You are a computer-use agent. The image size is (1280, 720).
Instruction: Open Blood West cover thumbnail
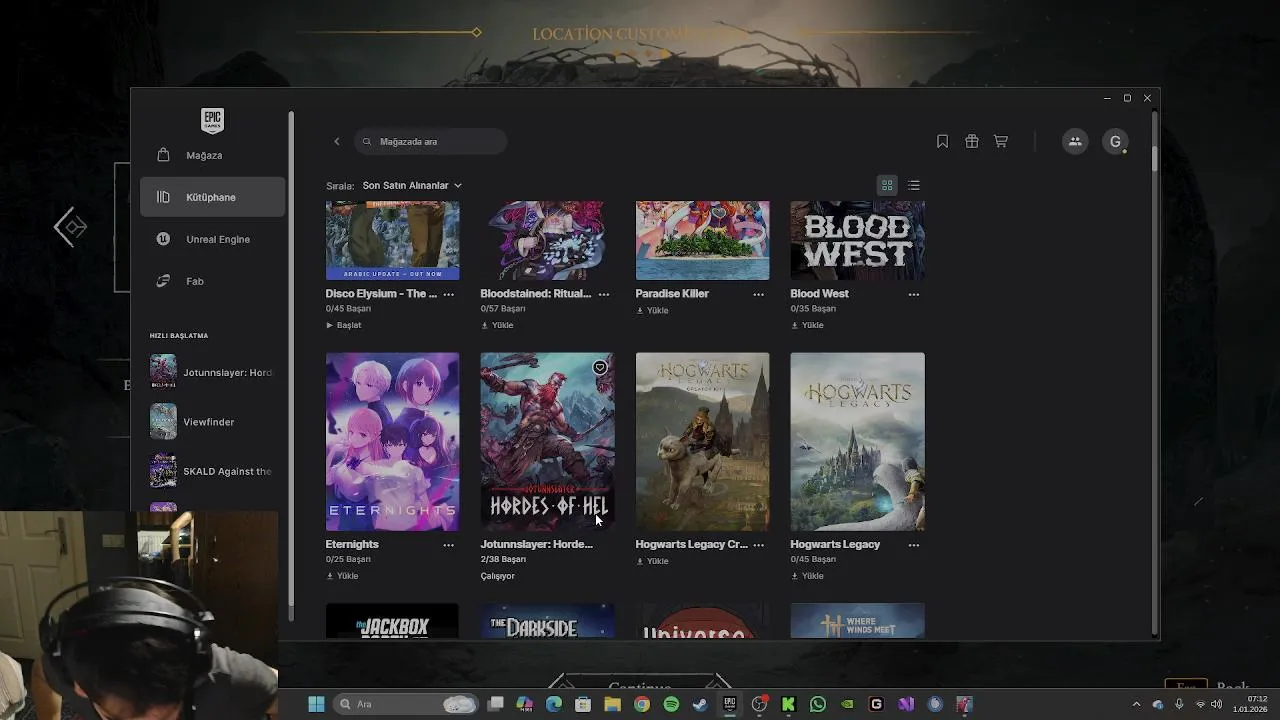[x=858, y=240]
